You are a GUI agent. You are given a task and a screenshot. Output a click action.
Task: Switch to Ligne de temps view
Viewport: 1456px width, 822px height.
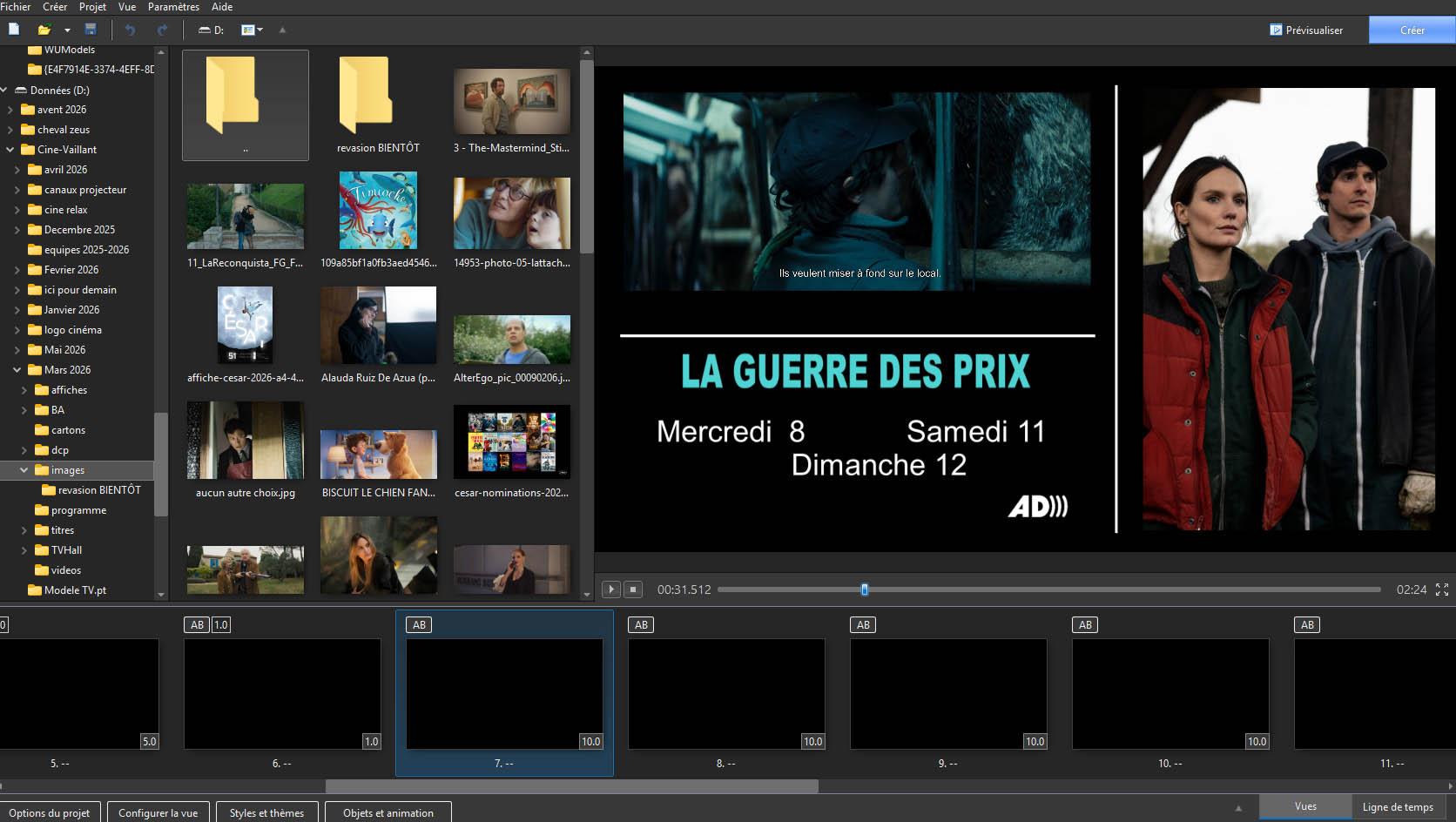[1397, 807]
